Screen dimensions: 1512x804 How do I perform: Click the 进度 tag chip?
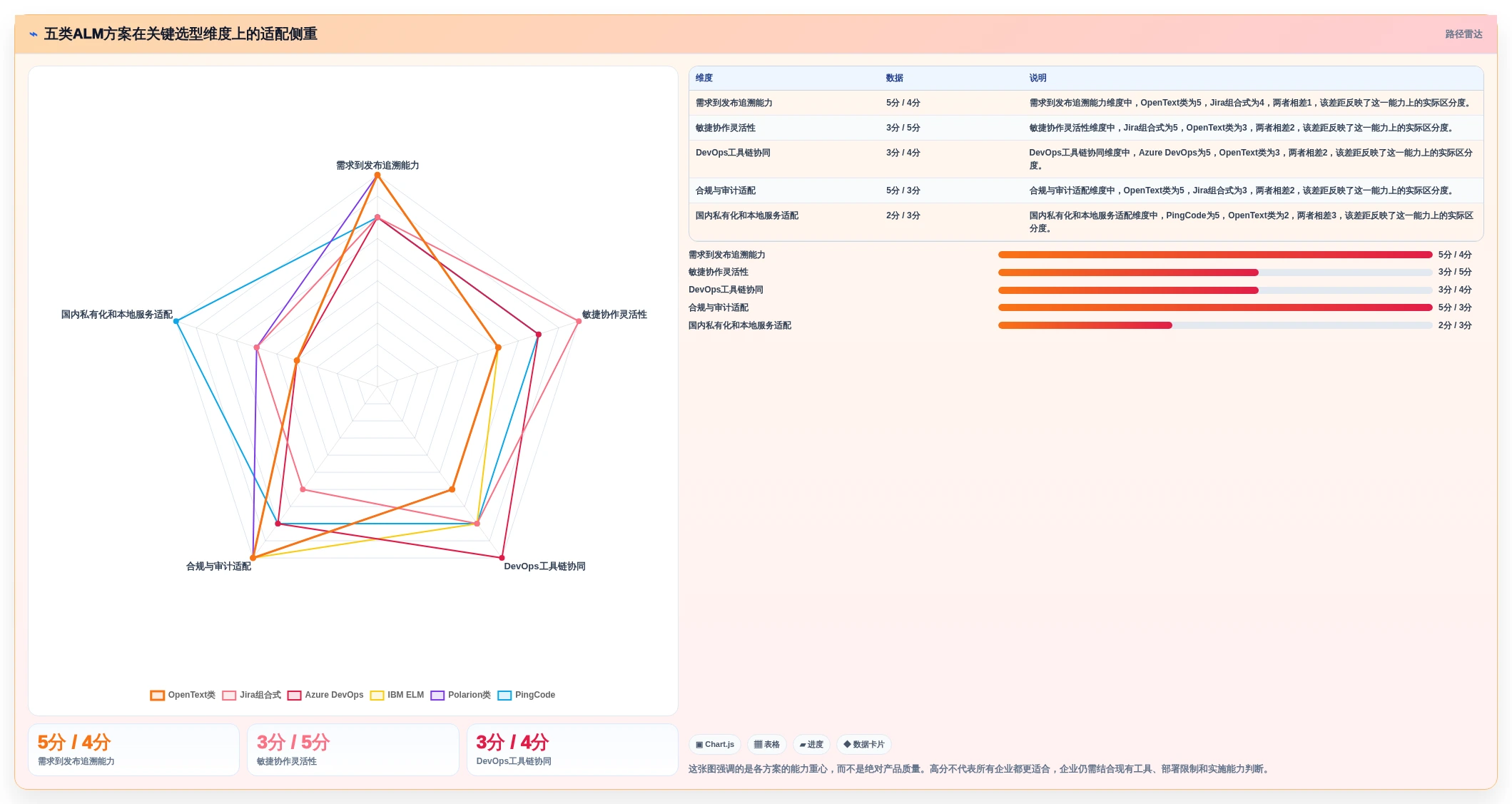pyautogui.click(x=811, y=744)
